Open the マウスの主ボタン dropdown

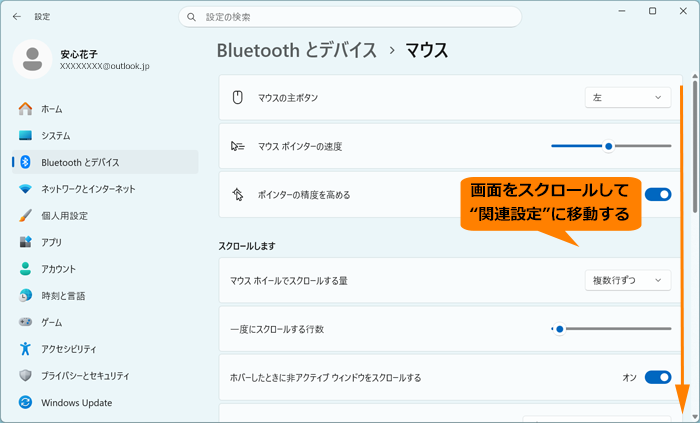628,97
